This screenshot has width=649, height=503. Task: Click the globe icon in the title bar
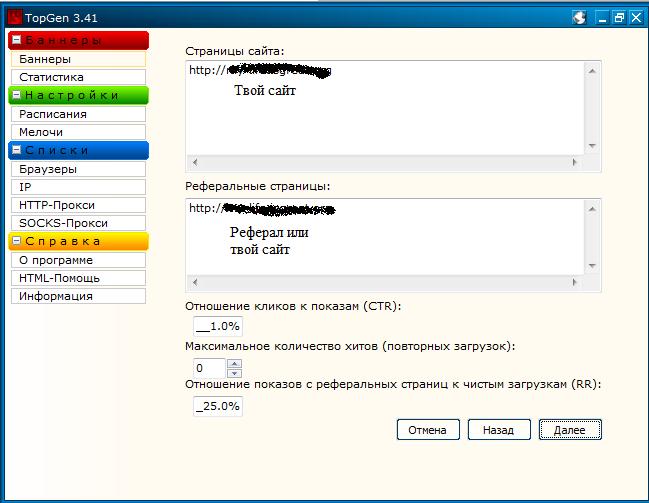click(579, 17)
